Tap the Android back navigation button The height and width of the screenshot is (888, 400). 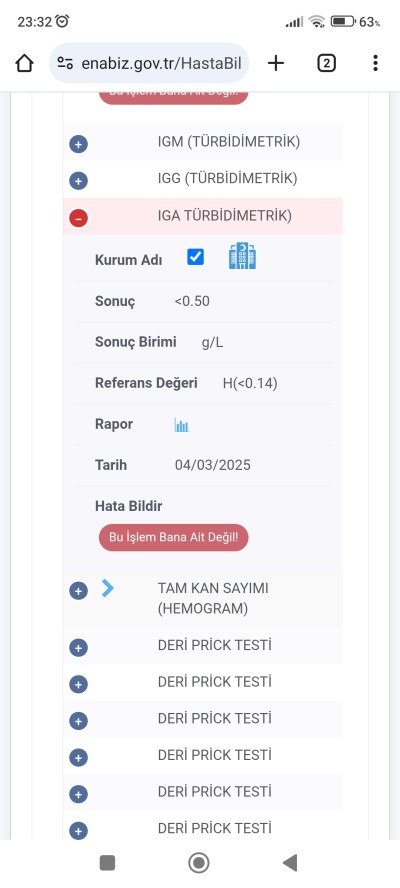point(290,863)
